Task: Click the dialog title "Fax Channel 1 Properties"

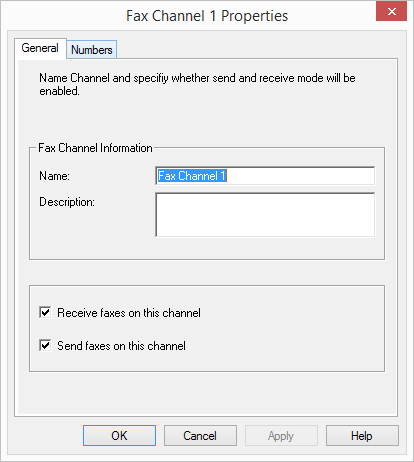Action: tap(207, 16)
